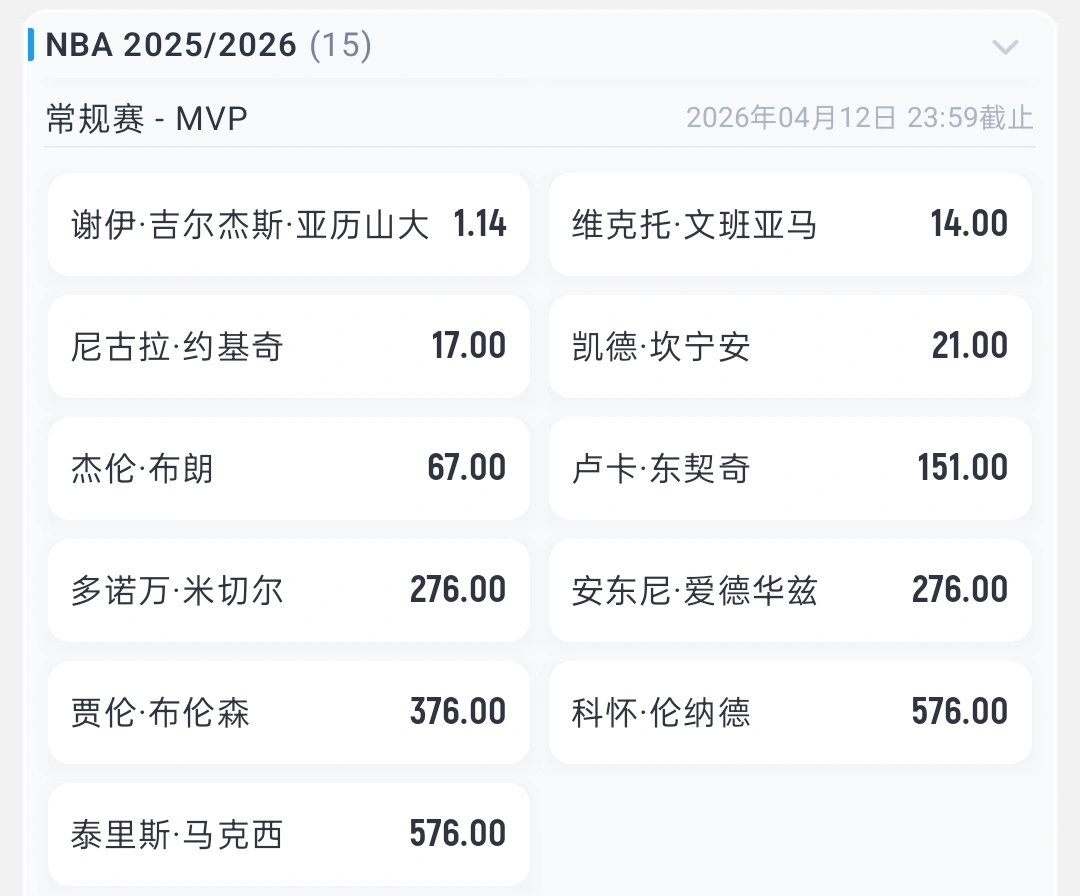
Task: Select 贾伦·布伦森 at odds 376.00
Action: [288, 712]
